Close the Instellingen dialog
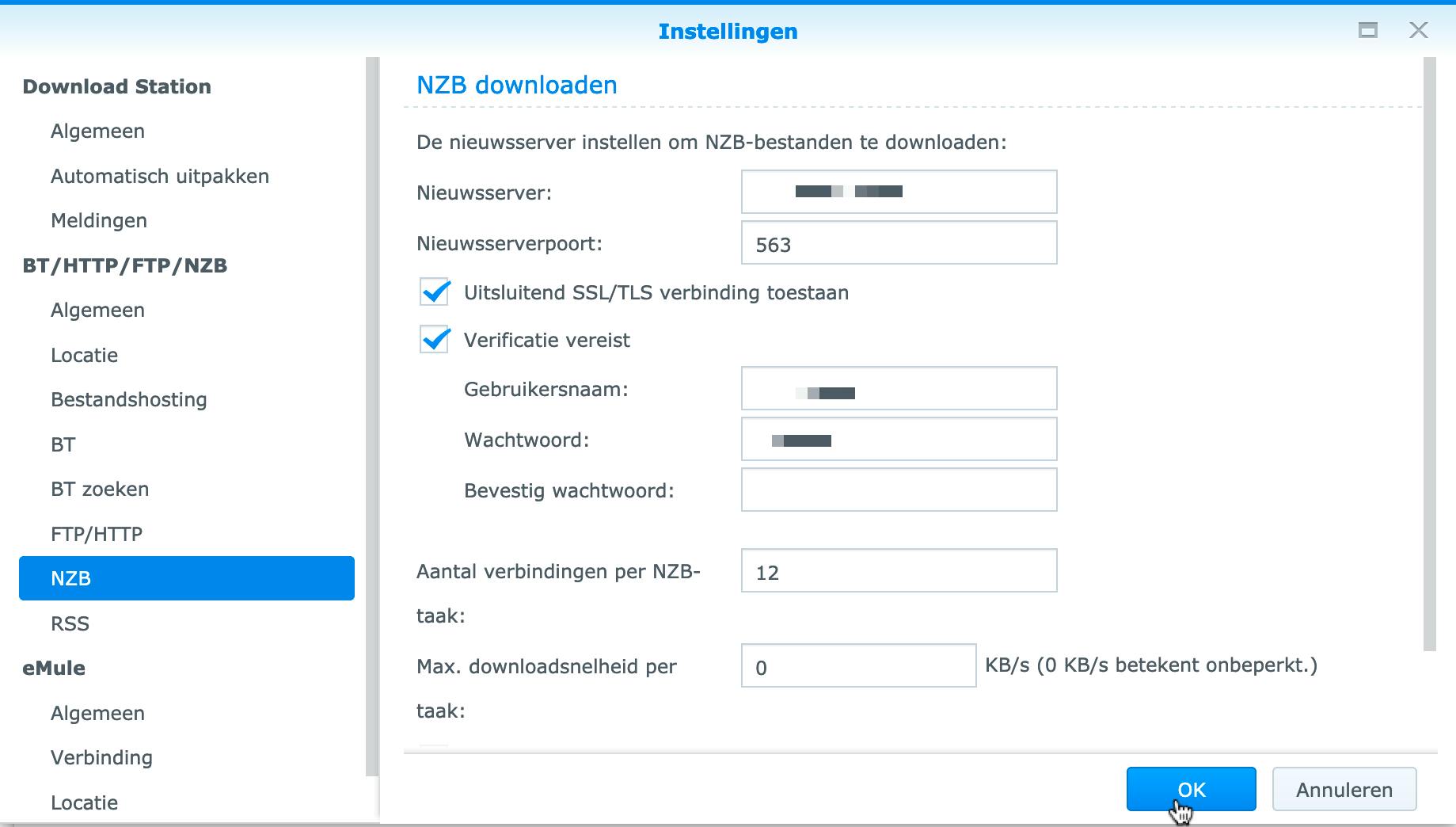This screenshot has width=1456, height=827. [1418, 31]
